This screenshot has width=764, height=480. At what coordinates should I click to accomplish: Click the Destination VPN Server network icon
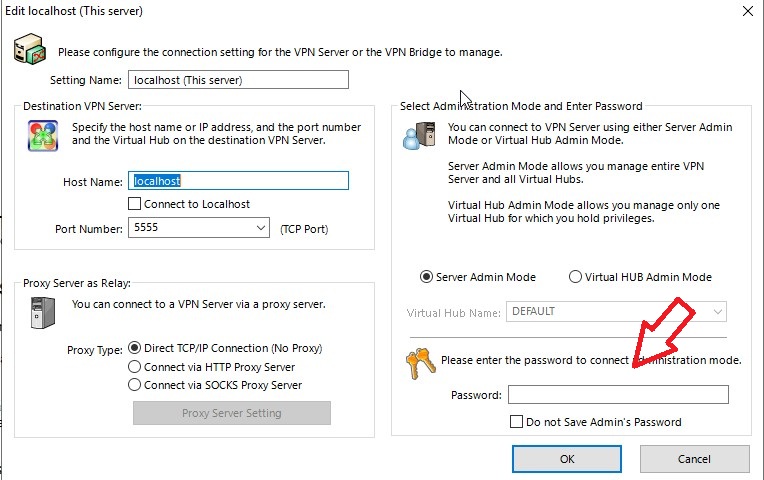[x=42, y=135]
